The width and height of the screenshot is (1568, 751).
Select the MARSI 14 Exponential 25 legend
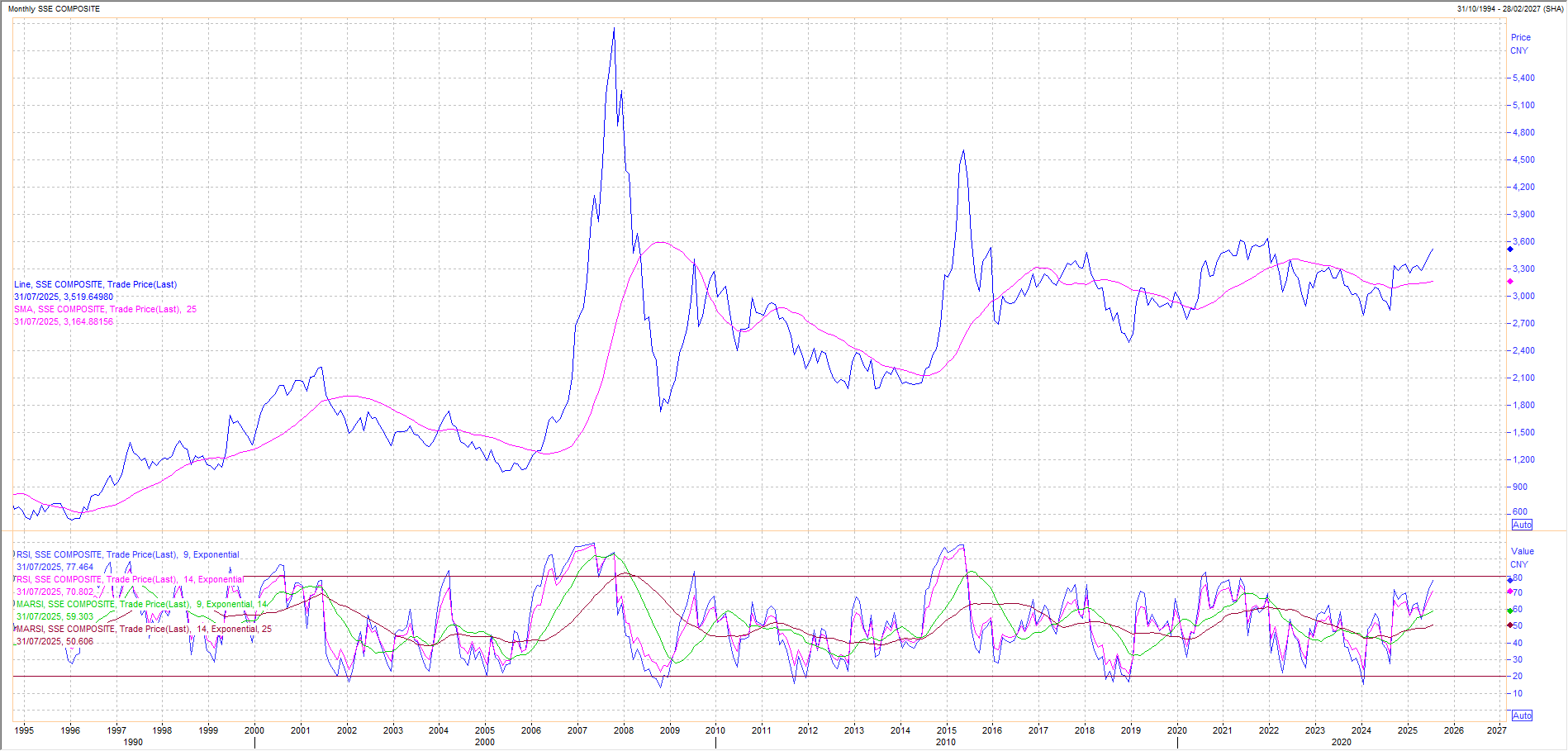(x=144, y=629)
